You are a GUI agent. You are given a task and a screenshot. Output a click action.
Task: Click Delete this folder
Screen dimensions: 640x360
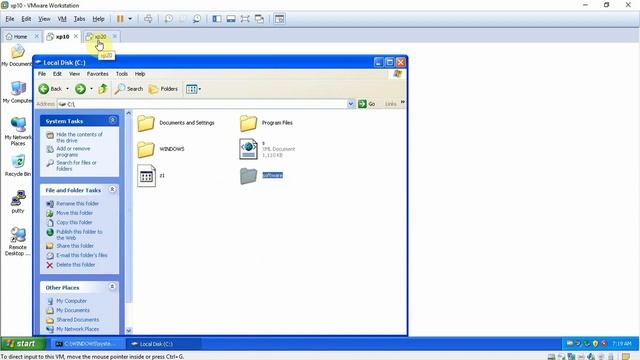[x=76, y=264]
